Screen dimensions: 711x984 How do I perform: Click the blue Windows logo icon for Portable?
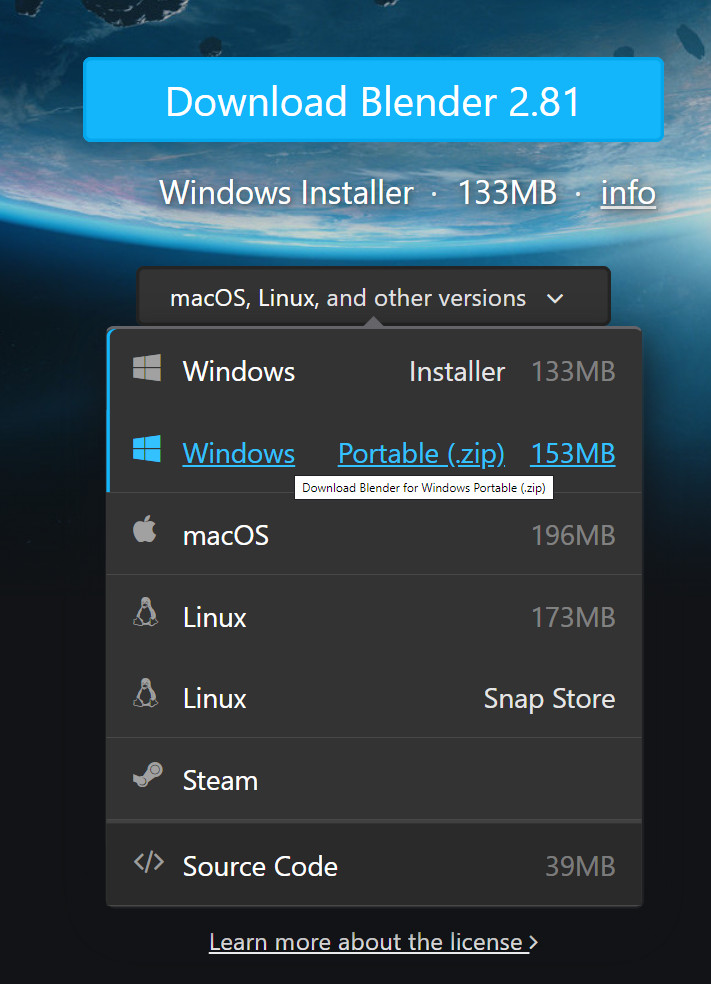[147, 449]
